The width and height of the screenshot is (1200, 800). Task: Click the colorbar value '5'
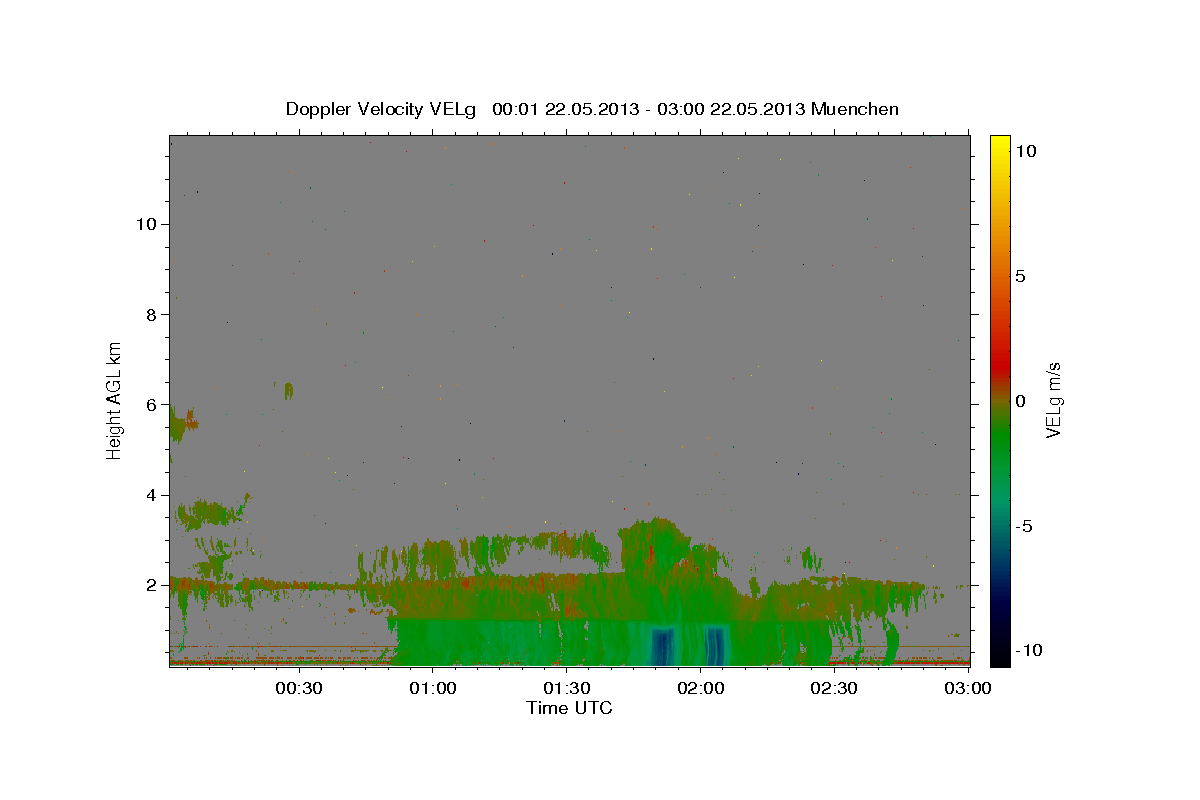[x=1020, y=276]
